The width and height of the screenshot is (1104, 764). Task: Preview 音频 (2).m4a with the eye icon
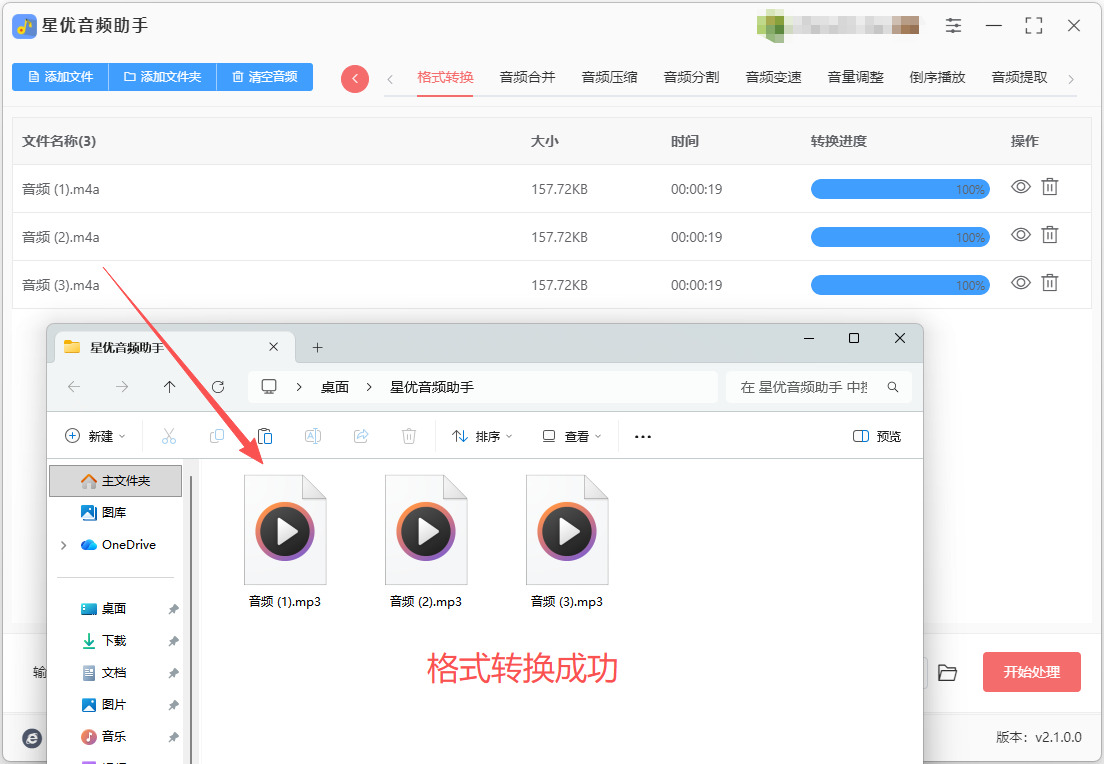(x=1021, y=234)
